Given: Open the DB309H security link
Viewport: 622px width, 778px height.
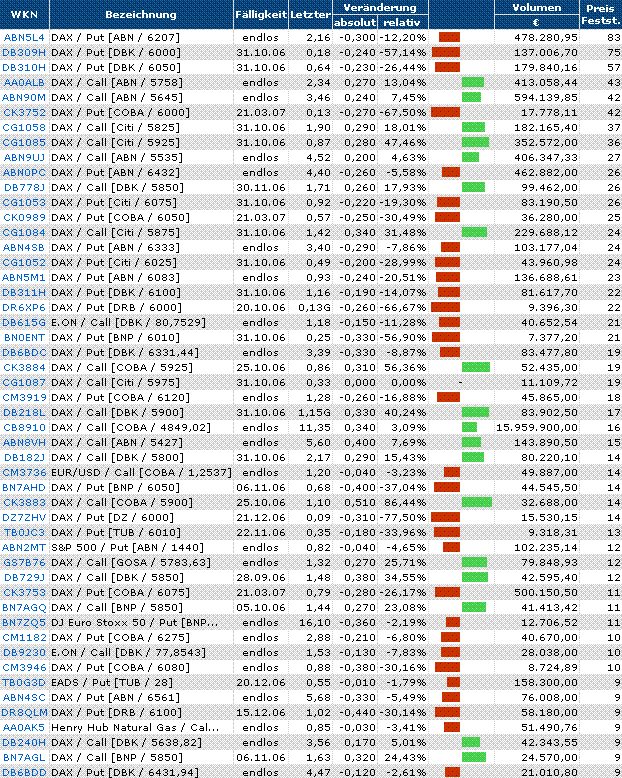Looking at the screenshot, I should 24,53.
